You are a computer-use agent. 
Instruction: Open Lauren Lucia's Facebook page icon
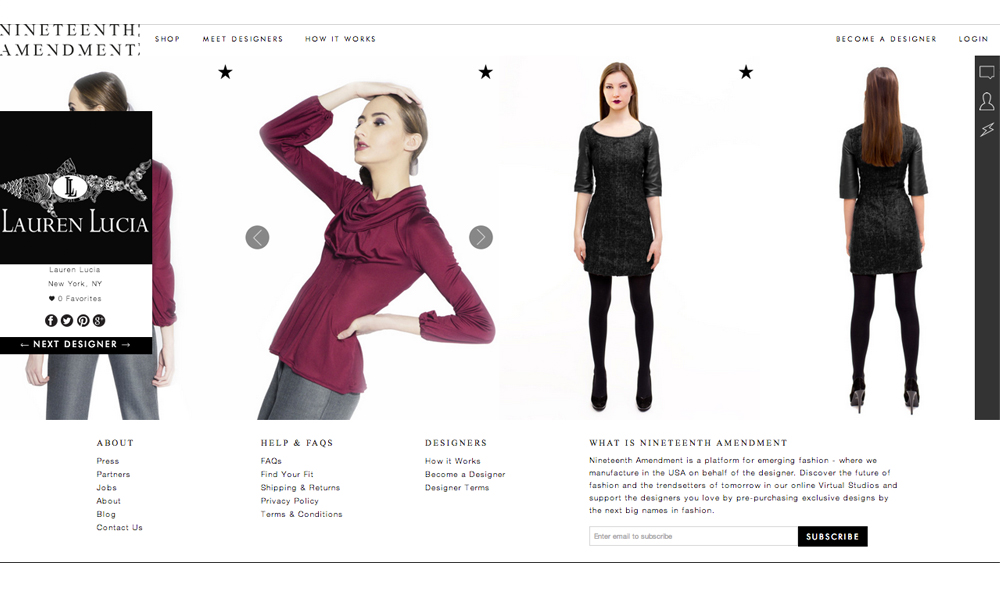51,321
